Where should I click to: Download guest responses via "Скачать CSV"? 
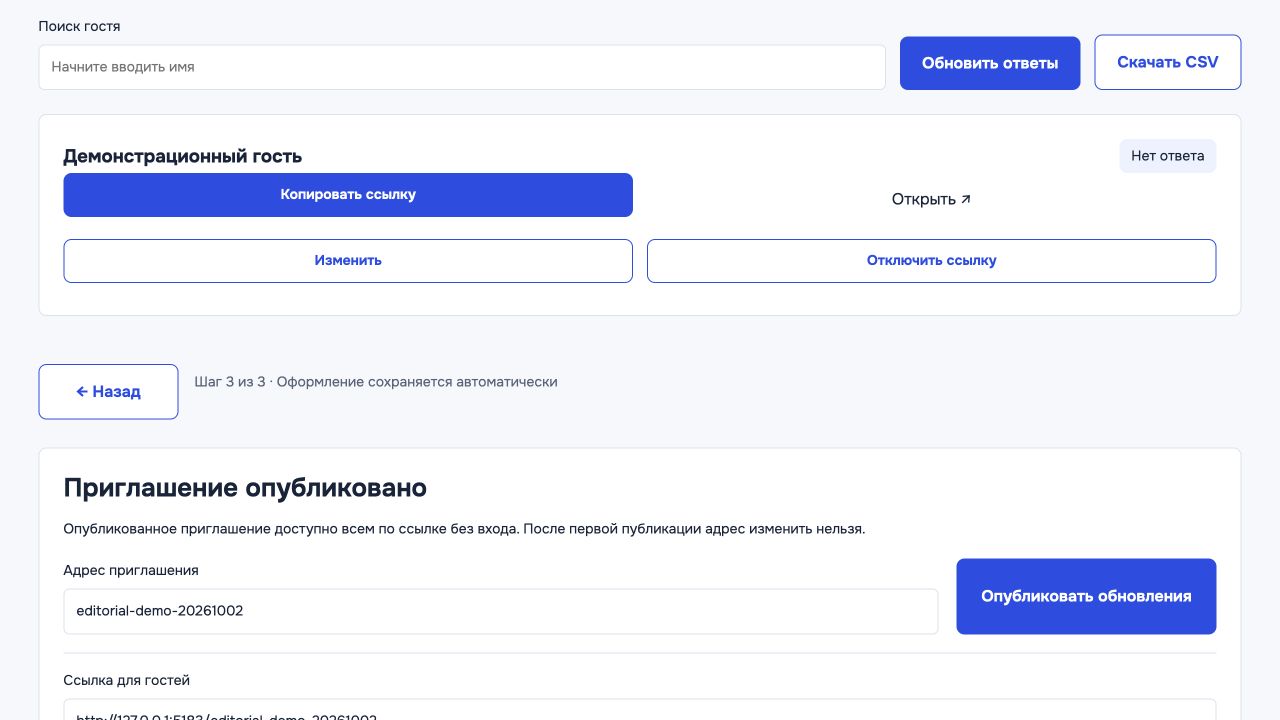pos(1168,62)
